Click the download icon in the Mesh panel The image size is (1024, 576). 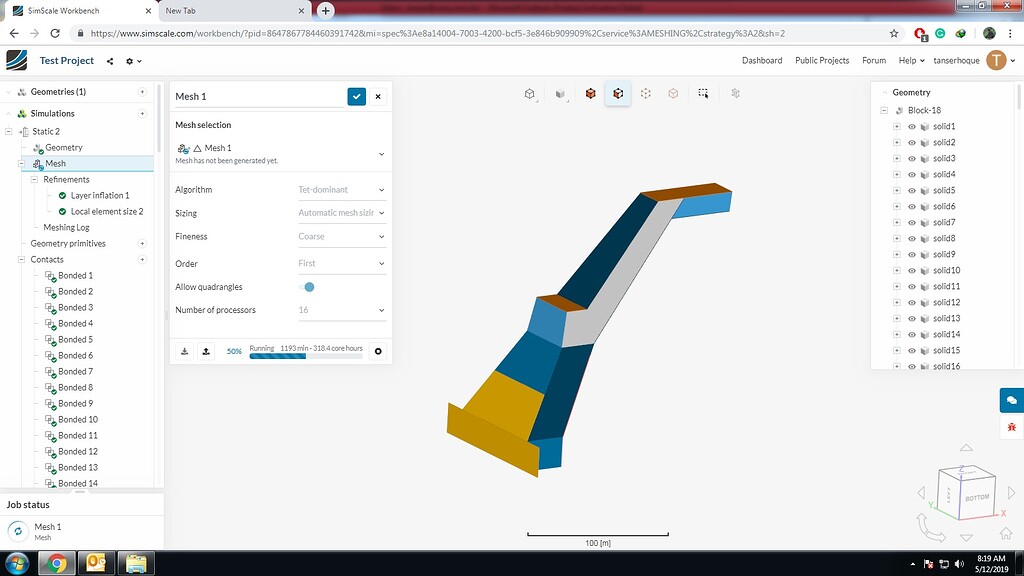pos(185,351)
